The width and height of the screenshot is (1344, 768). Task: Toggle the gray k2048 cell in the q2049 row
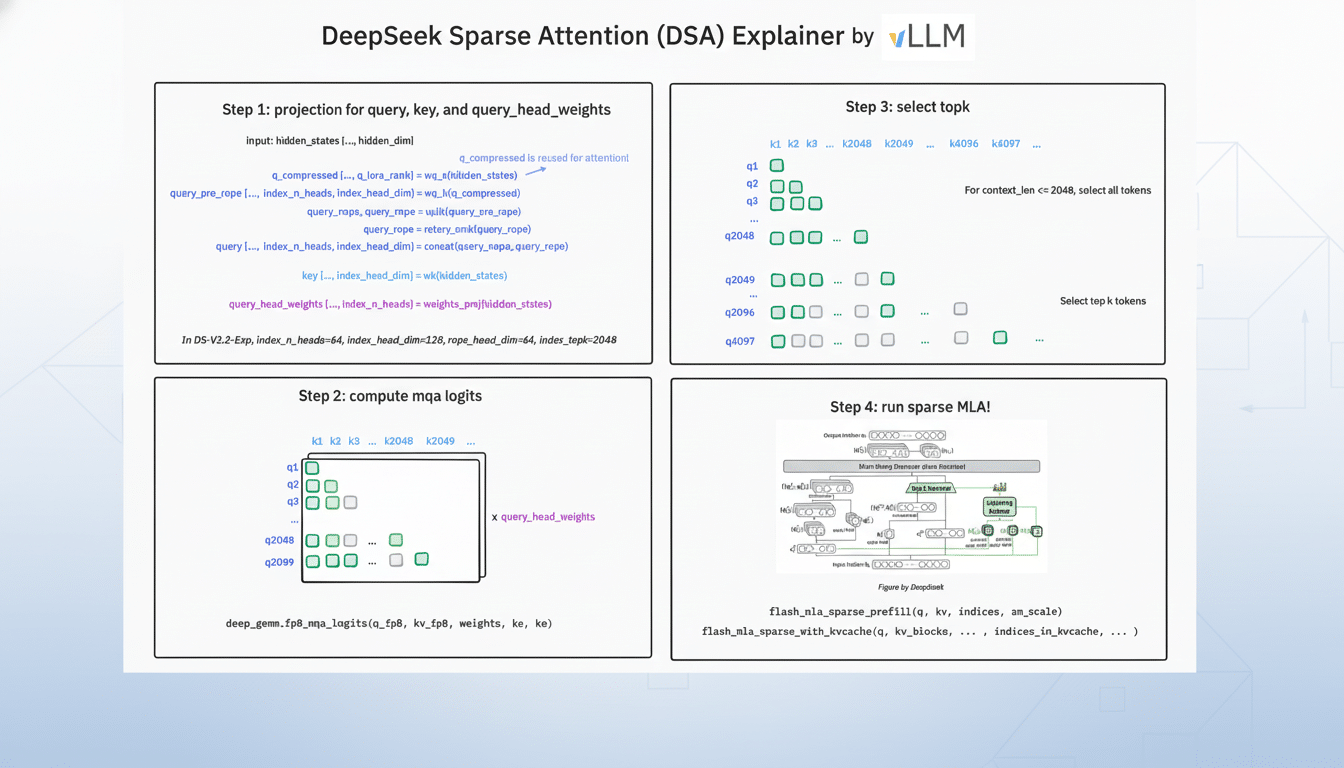861,278
